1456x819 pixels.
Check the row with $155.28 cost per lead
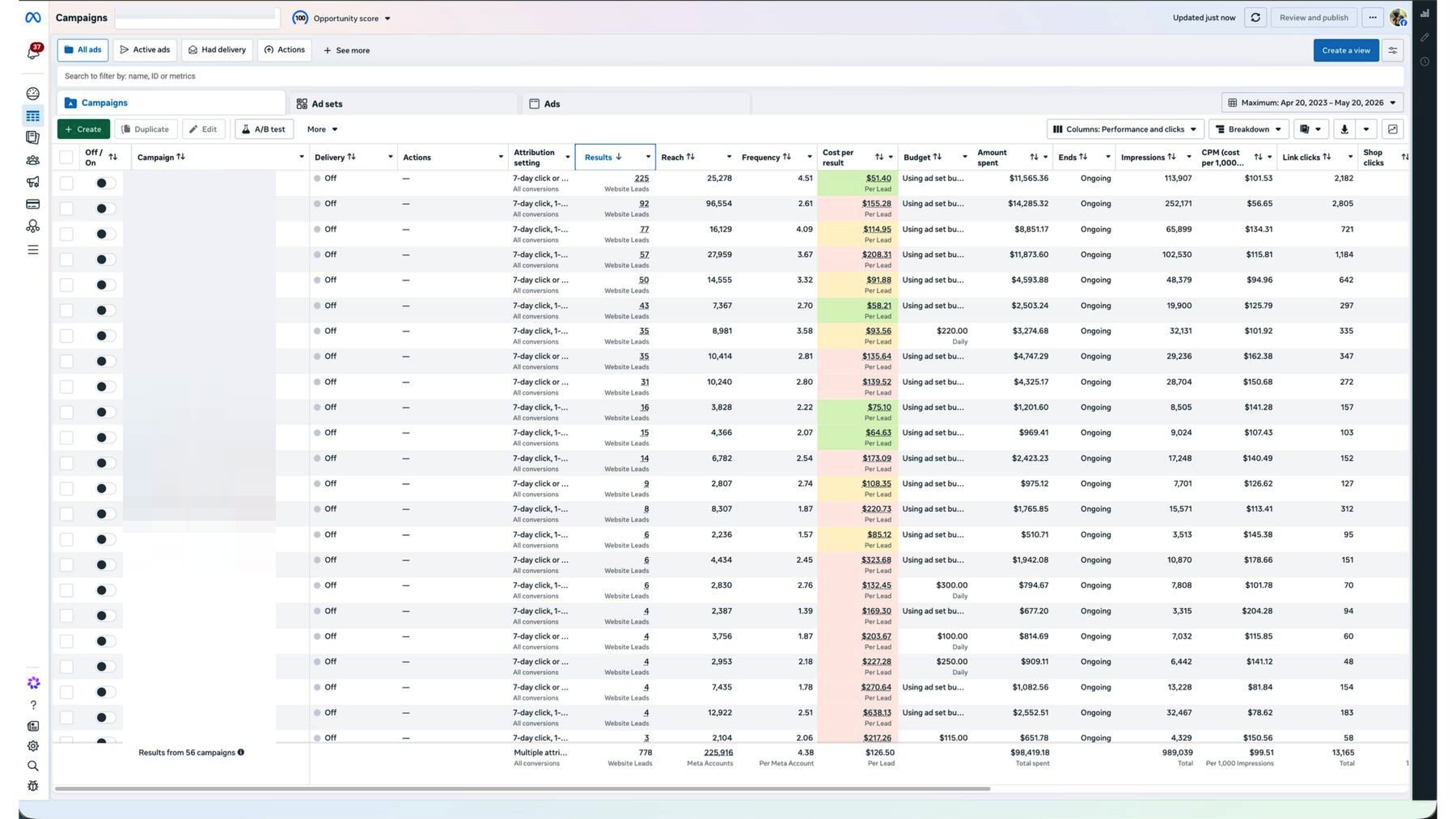(66, 209)
